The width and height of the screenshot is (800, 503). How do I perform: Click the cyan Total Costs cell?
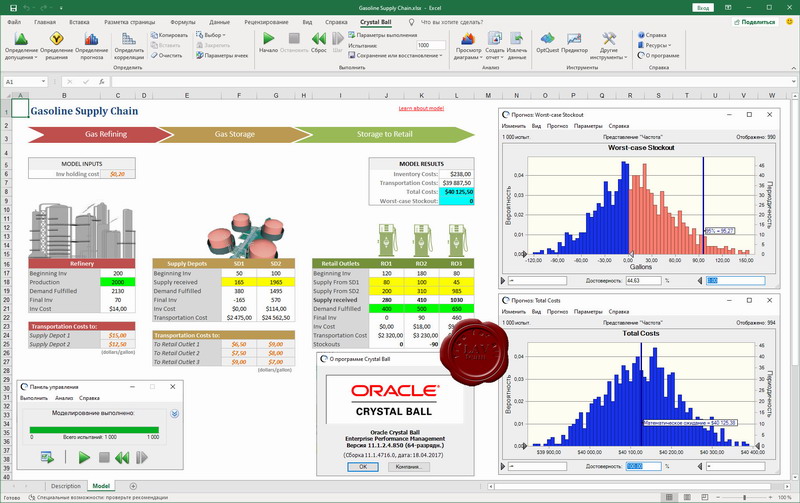457,192
